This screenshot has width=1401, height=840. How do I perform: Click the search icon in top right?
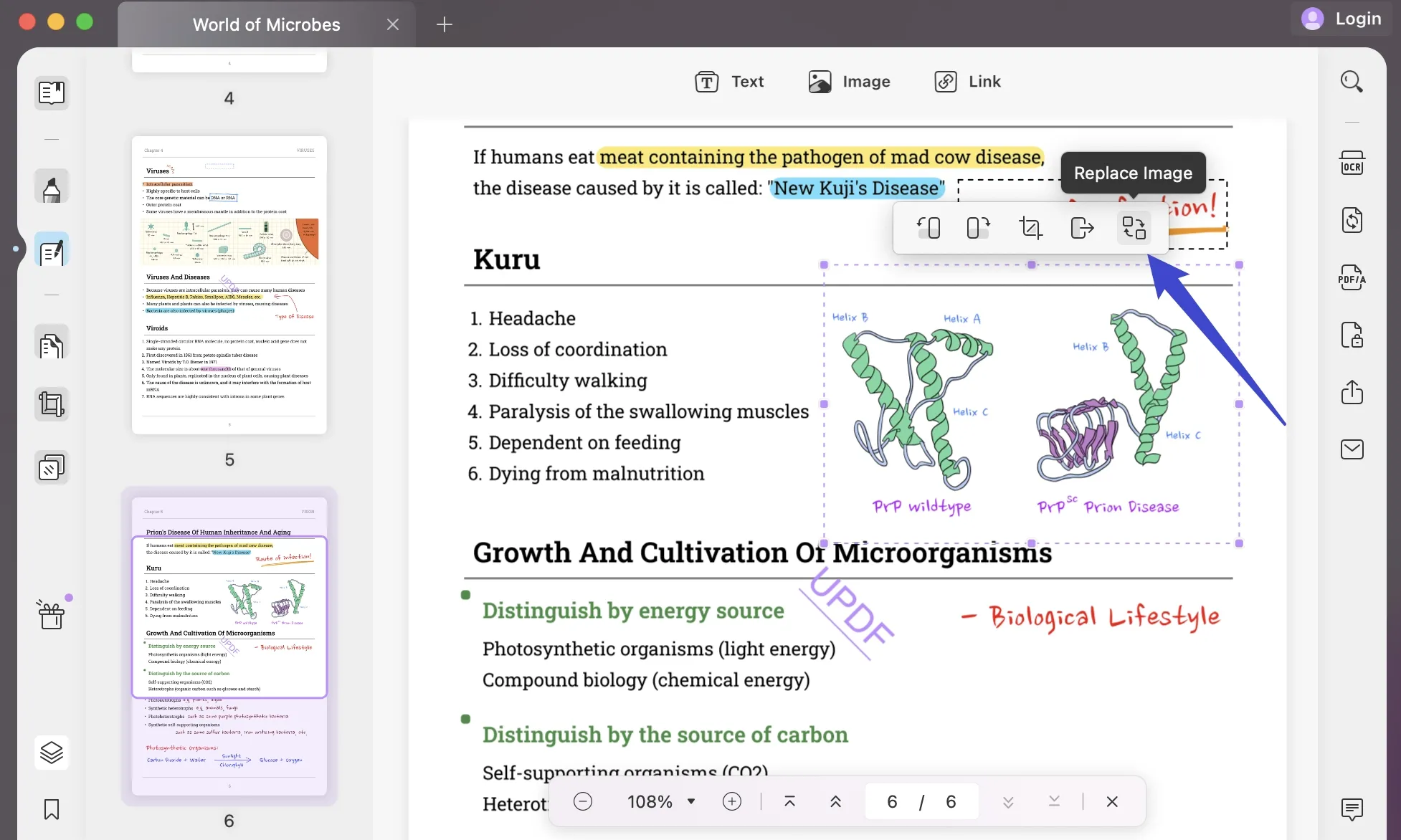click(x=1352, y=82)
